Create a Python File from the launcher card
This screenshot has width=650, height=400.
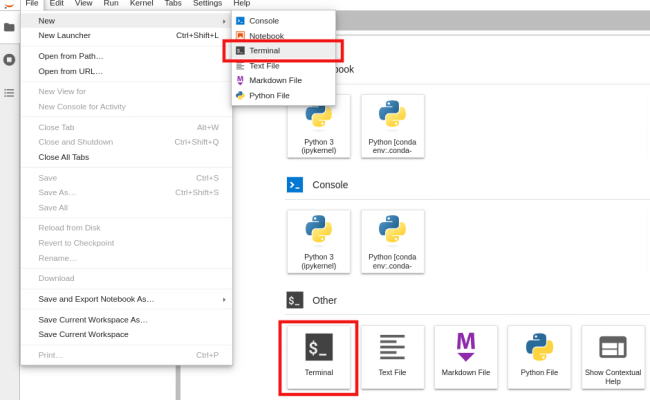(x=539, y=357)
